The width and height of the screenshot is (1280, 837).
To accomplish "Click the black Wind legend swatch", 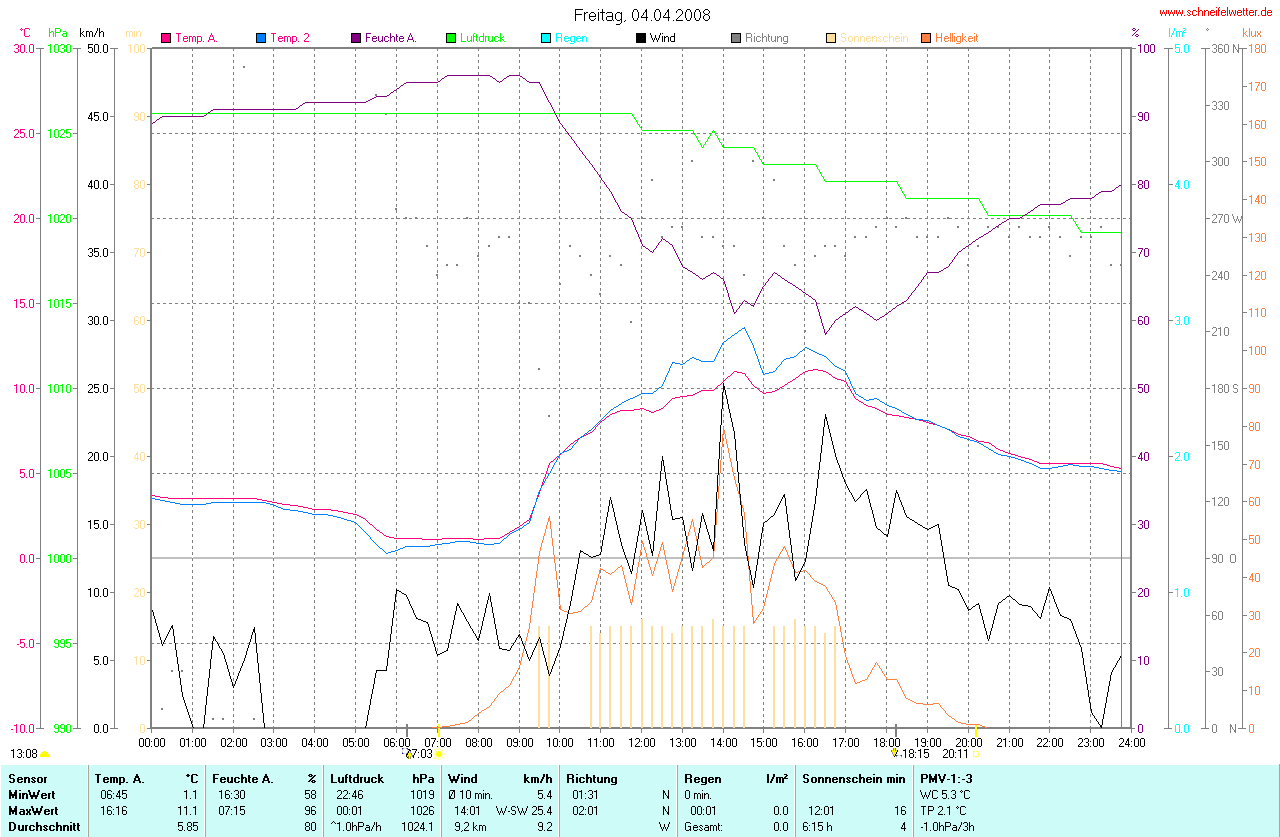I will [641, 38].
